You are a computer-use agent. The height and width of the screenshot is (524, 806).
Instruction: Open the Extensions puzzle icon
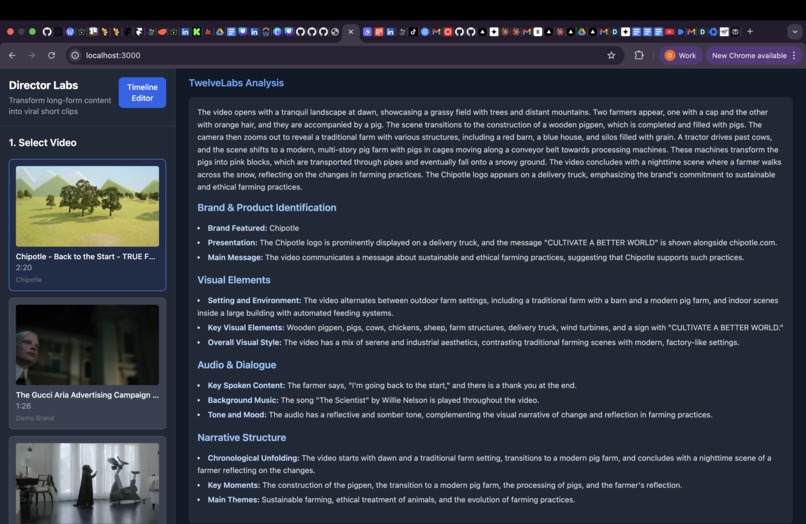pyautogui.click(x=639, y=55)
